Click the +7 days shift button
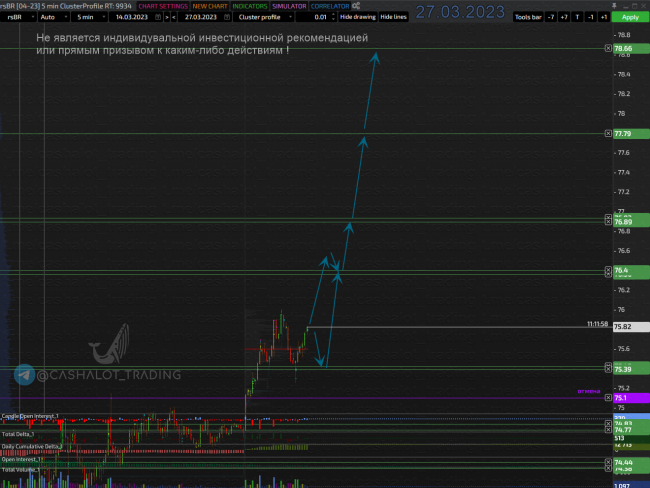 pyautogui.click(x=564, y=17)
